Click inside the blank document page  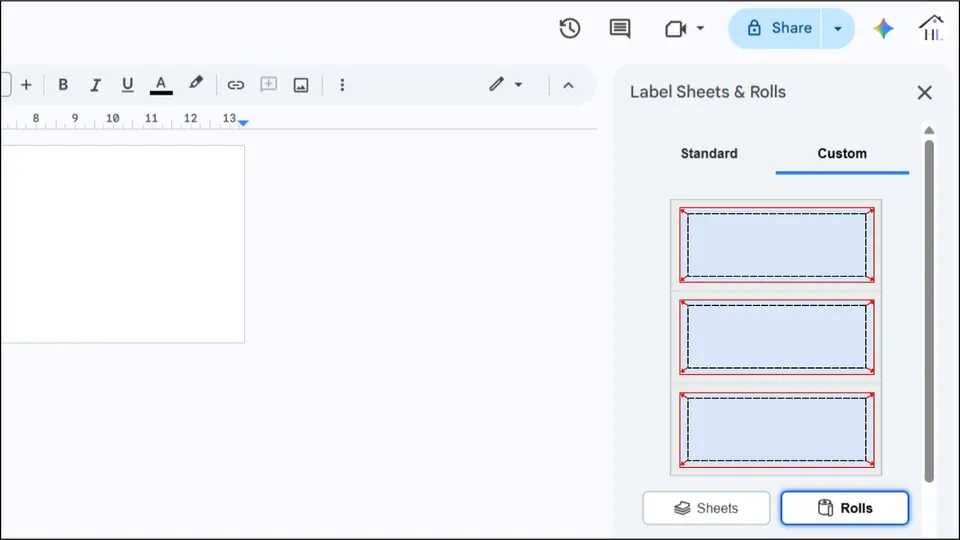[x=122, y=244]
